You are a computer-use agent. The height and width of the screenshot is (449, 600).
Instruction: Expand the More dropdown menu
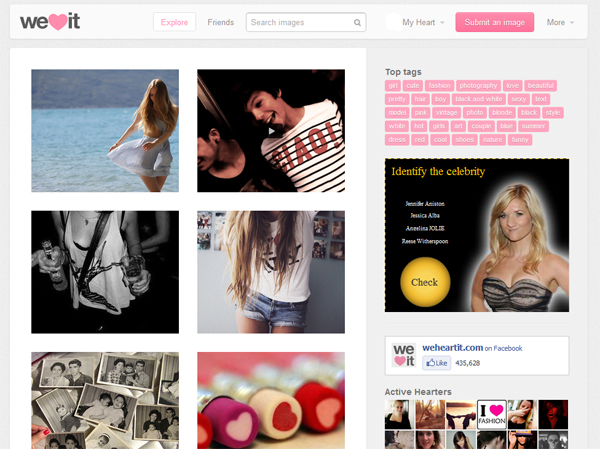pos(560,23)
